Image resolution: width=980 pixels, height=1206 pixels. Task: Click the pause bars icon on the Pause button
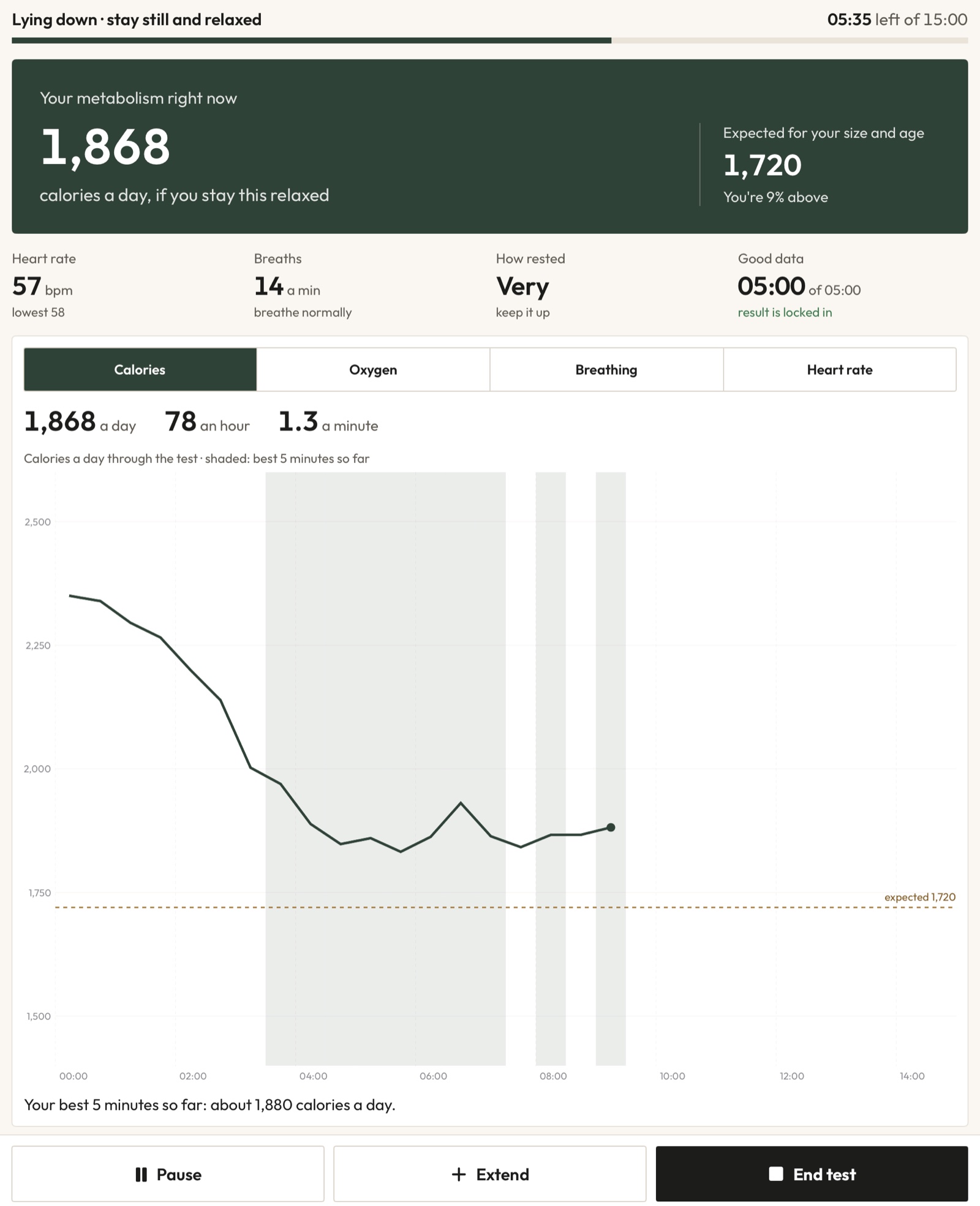(141, 1174)
